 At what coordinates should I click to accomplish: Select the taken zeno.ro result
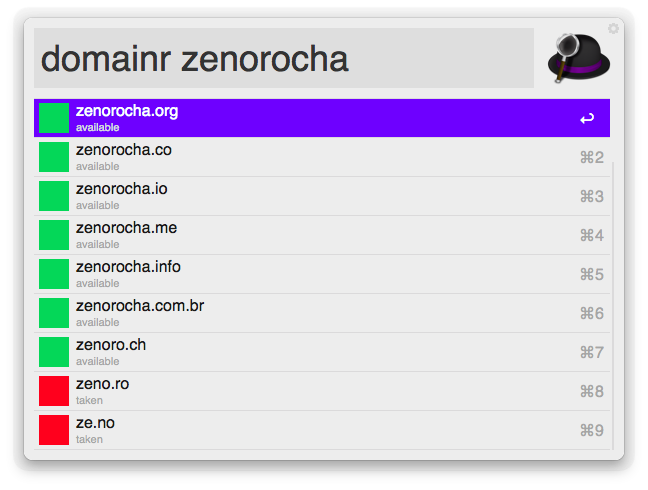[x=322, y=391]
